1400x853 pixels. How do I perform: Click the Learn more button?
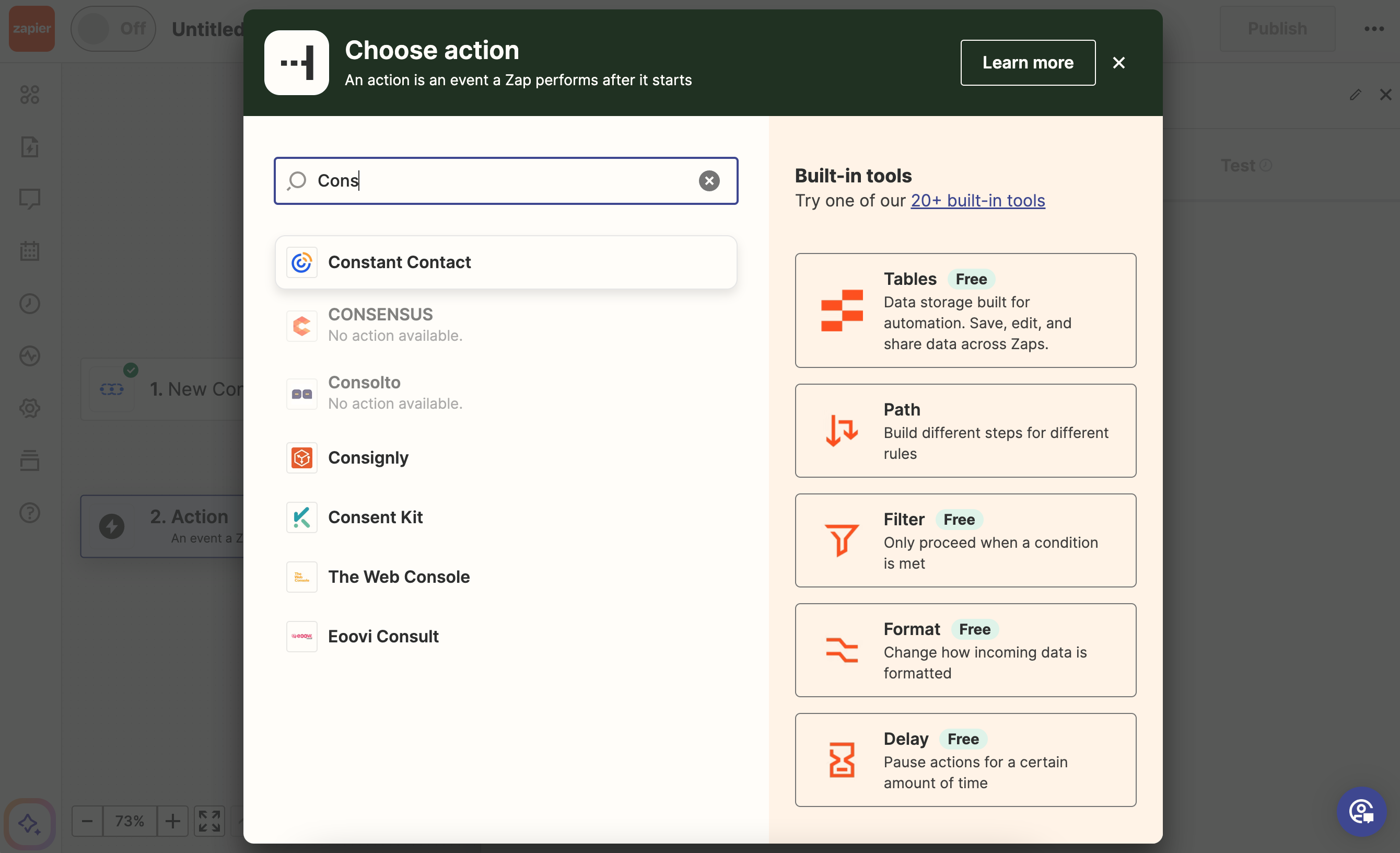(1027, 63)
